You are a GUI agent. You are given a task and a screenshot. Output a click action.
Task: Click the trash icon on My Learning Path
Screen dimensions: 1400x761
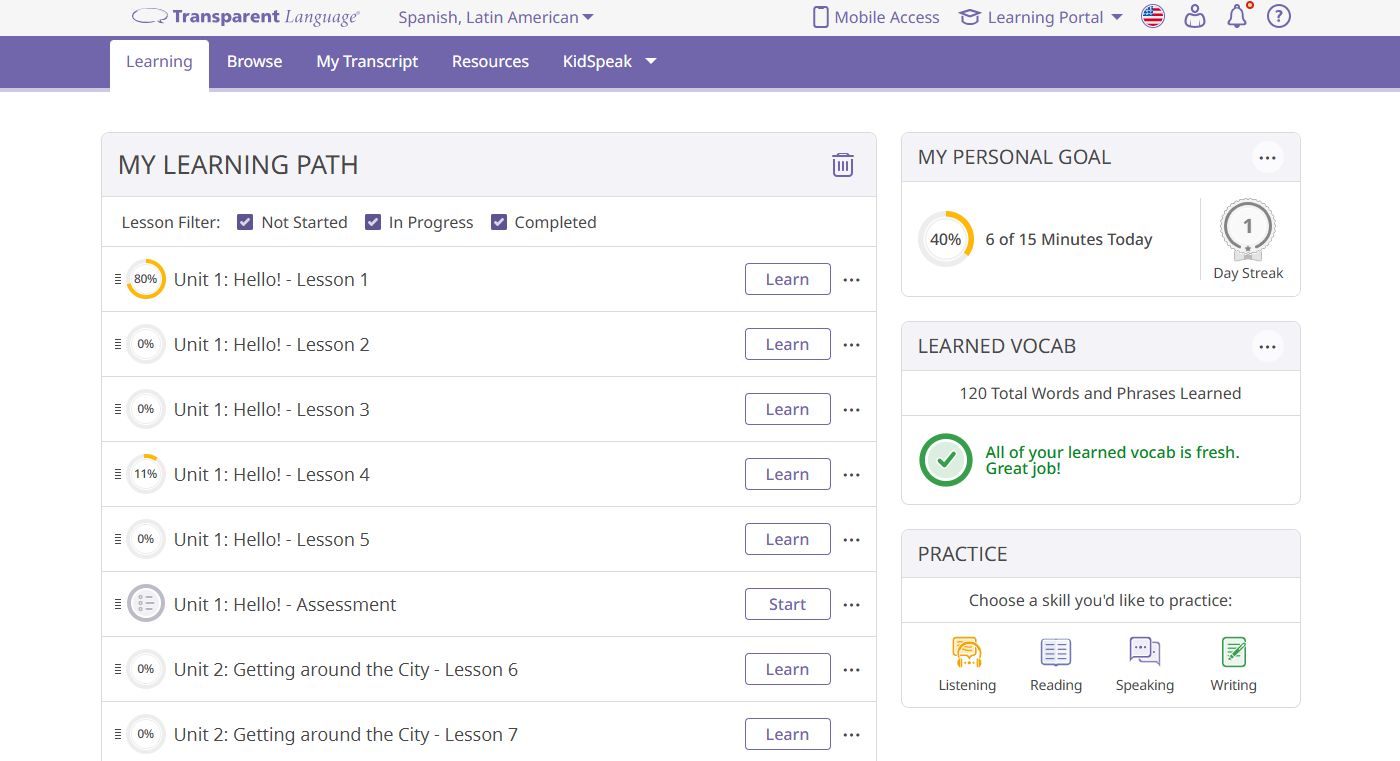tap(843, 165)
